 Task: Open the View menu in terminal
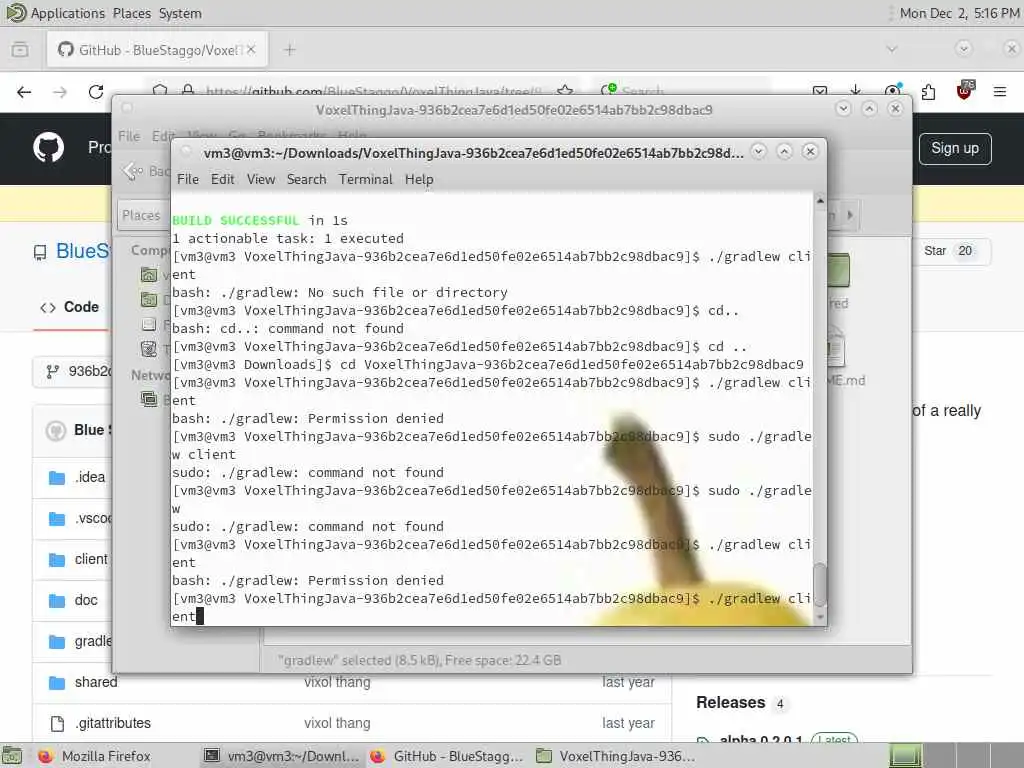(x=261, y=179)
